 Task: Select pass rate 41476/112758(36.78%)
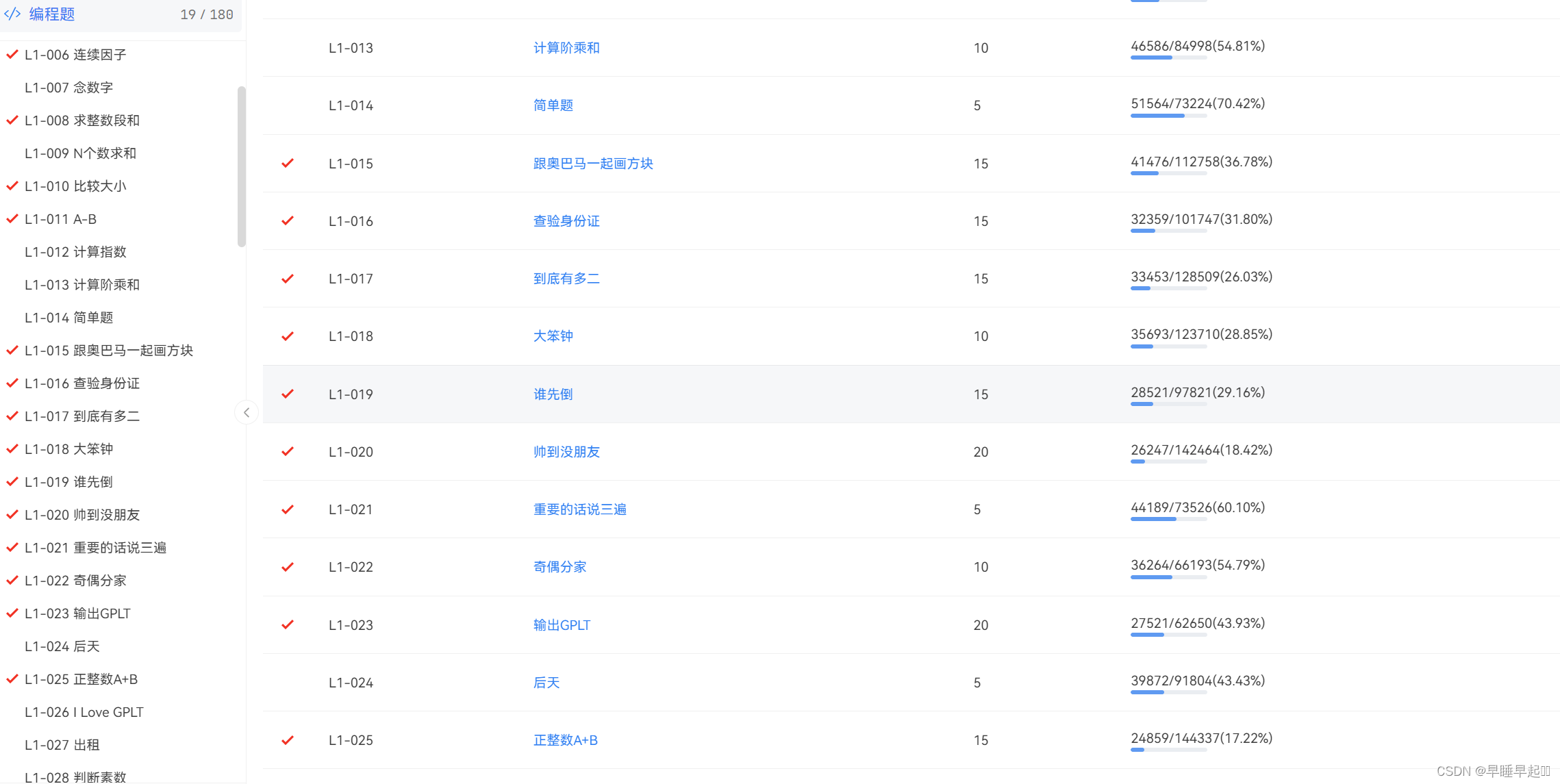pos(1201,162)
